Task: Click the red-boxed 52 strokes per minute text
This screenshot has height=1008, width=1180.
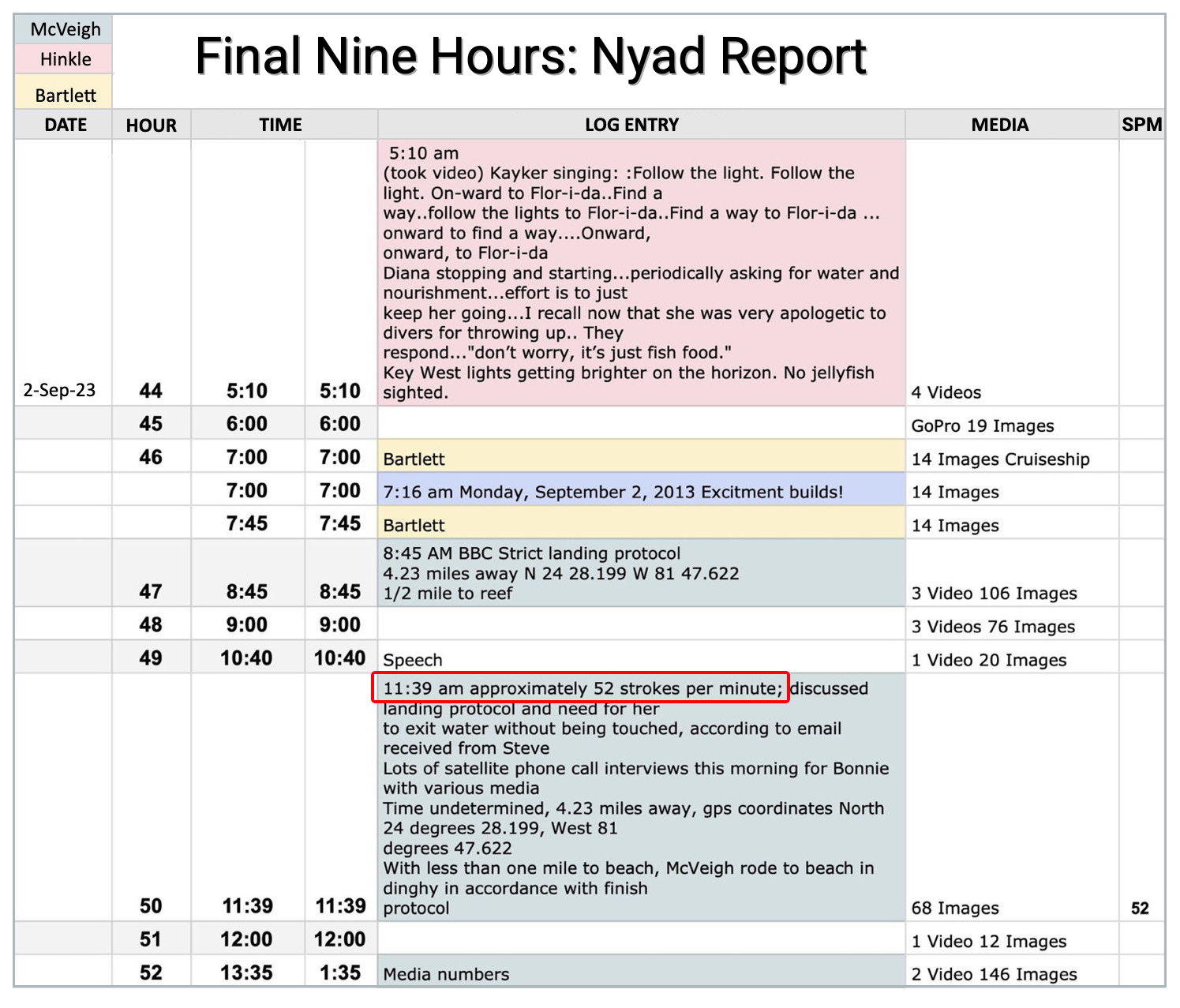Action: 581,688
